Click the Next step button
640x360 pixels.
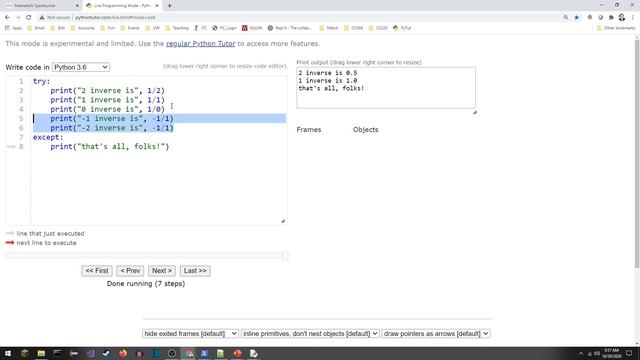(162, 271)
